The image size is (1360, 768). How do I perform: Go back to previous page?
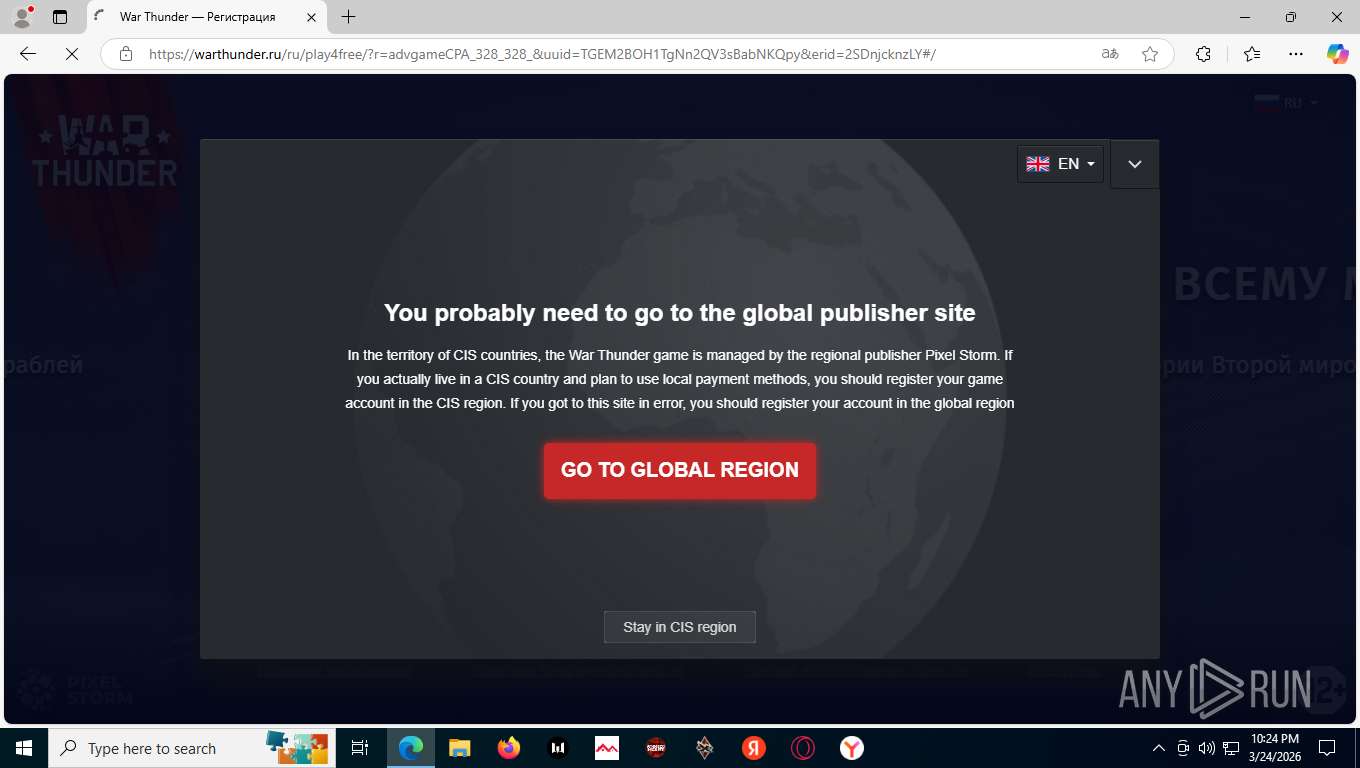tap(28, 54)
